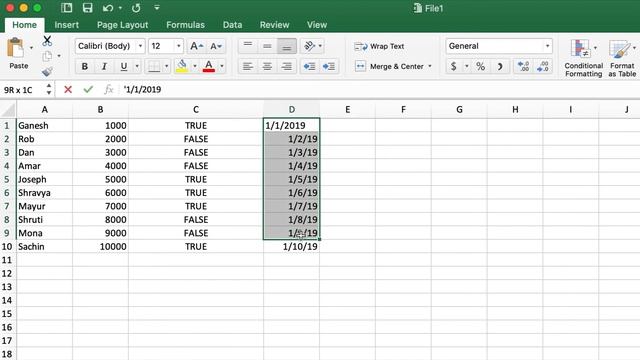Select cell containing Sachin
The width and height of the screenshot is (640, 360).
44,247
